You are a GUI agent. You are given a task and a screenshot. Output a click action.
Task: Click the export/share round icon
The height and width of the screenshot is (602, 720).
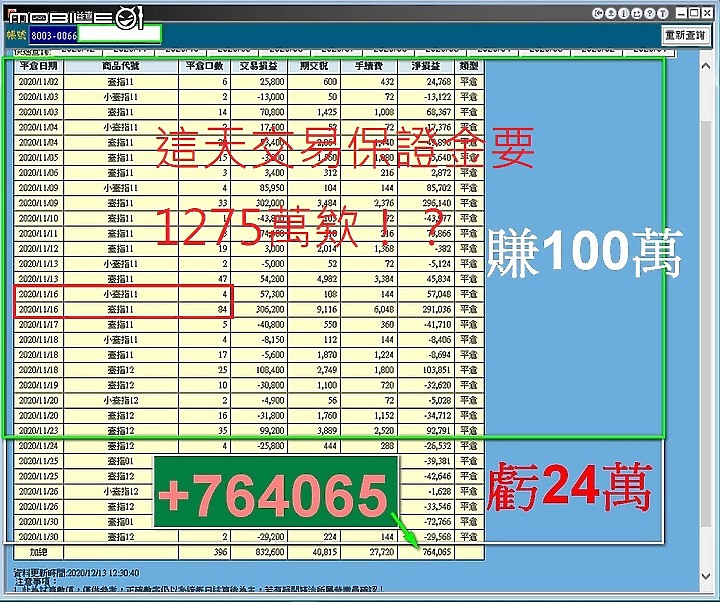point(636,13)
